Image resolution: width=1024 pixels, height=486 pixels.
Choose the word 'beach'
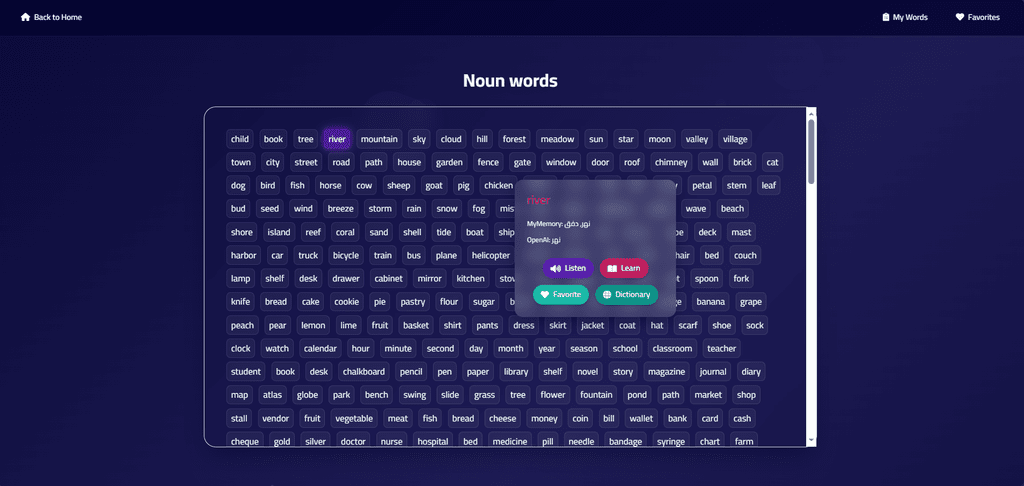click(732, 209)
